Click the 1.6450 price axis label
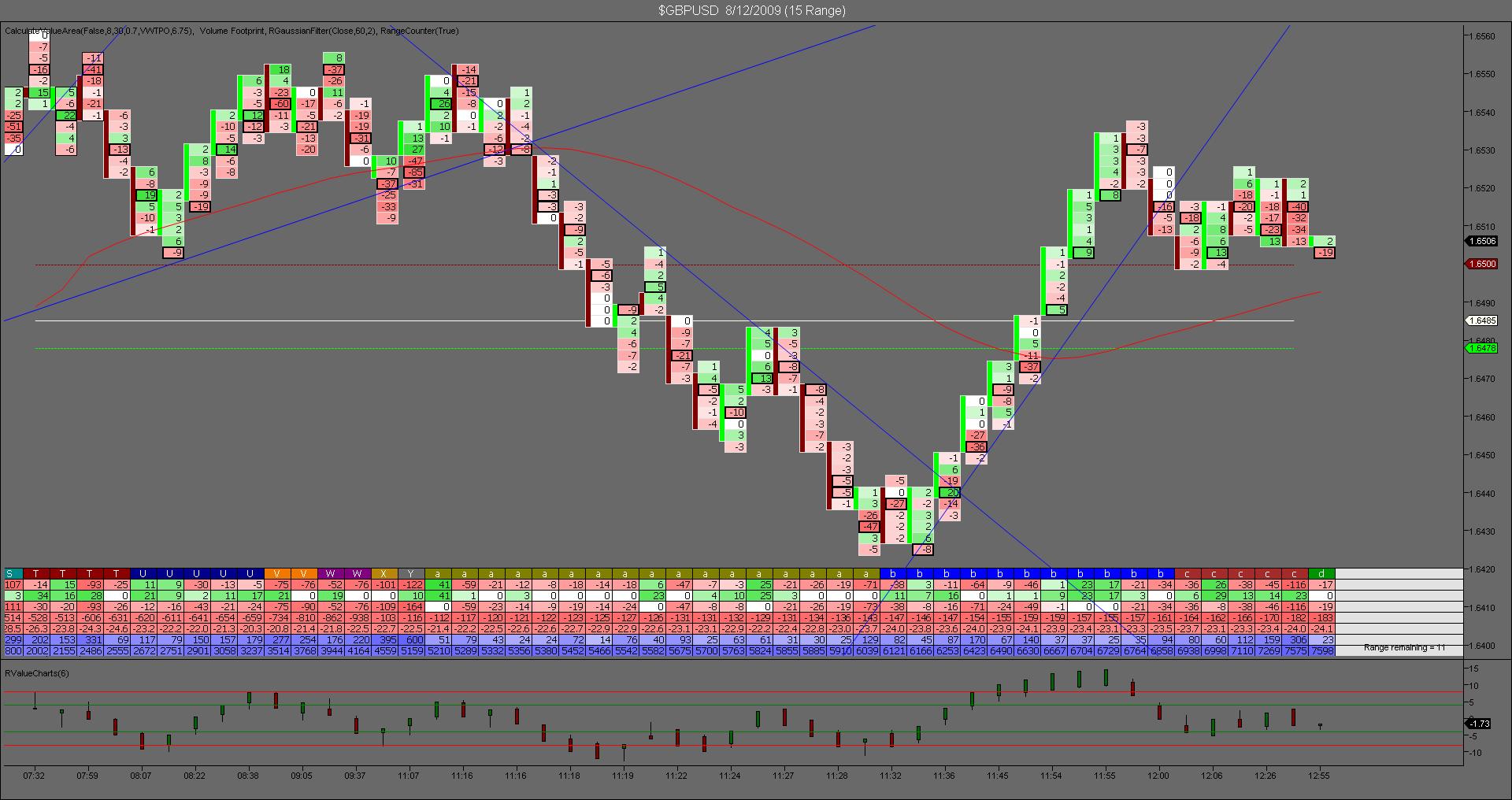 [1483, 455]
